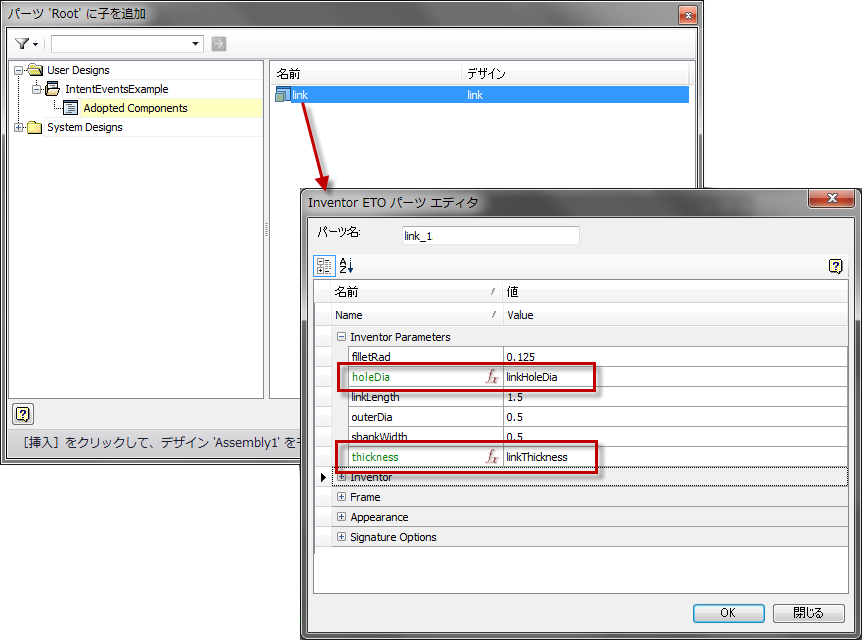Select User Designs folder

pos(78,70)
